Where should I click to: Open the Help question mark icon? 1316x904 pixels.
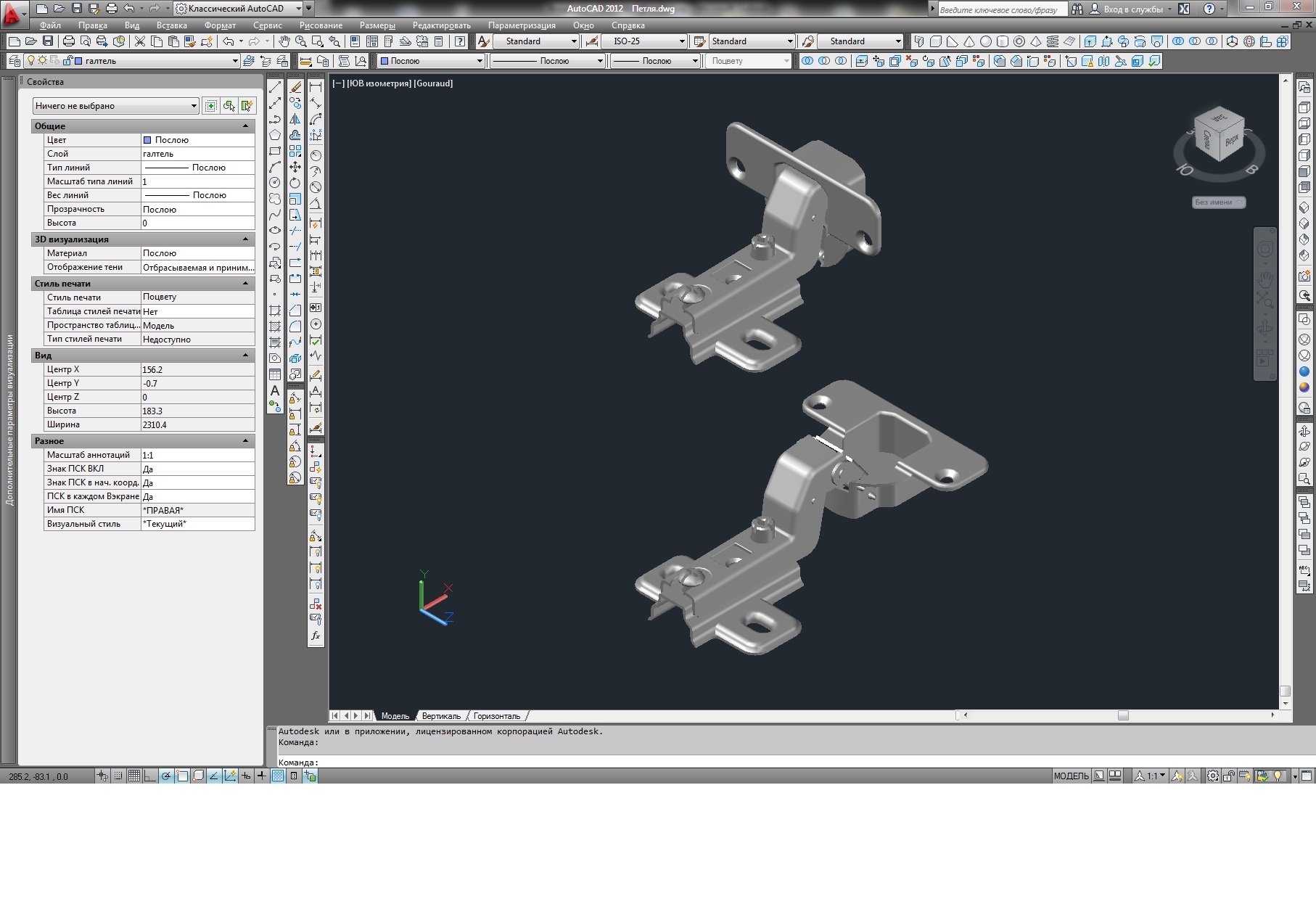click(459, 41)
